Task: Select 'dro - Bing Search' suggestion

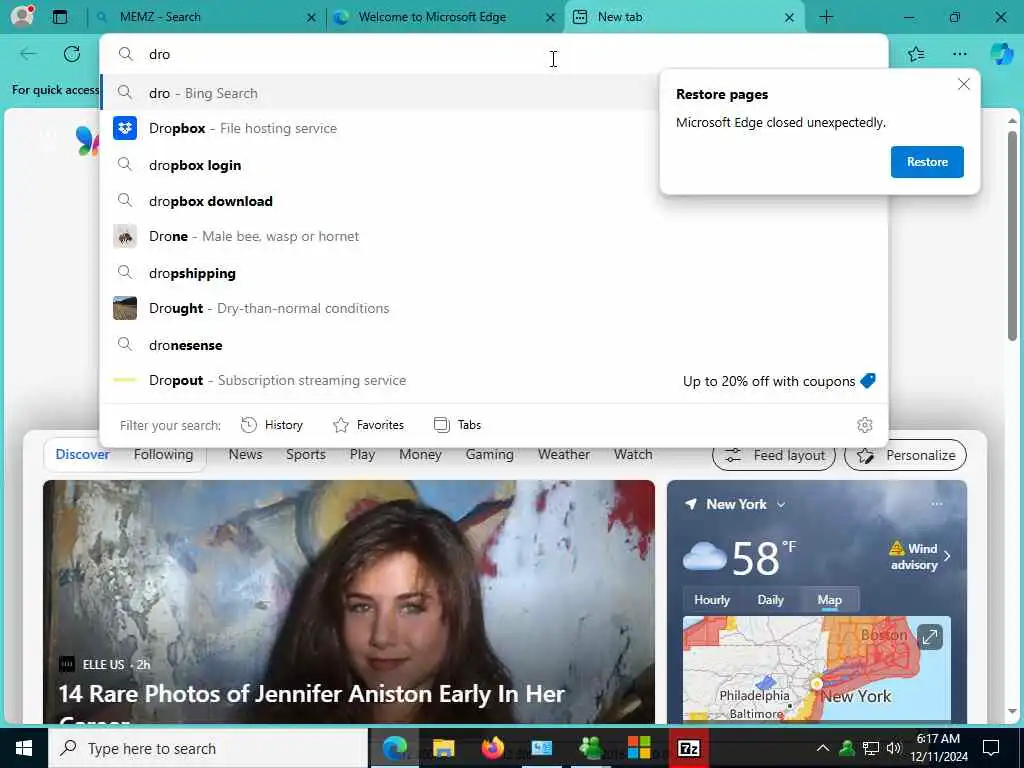Action: [379, 93]
